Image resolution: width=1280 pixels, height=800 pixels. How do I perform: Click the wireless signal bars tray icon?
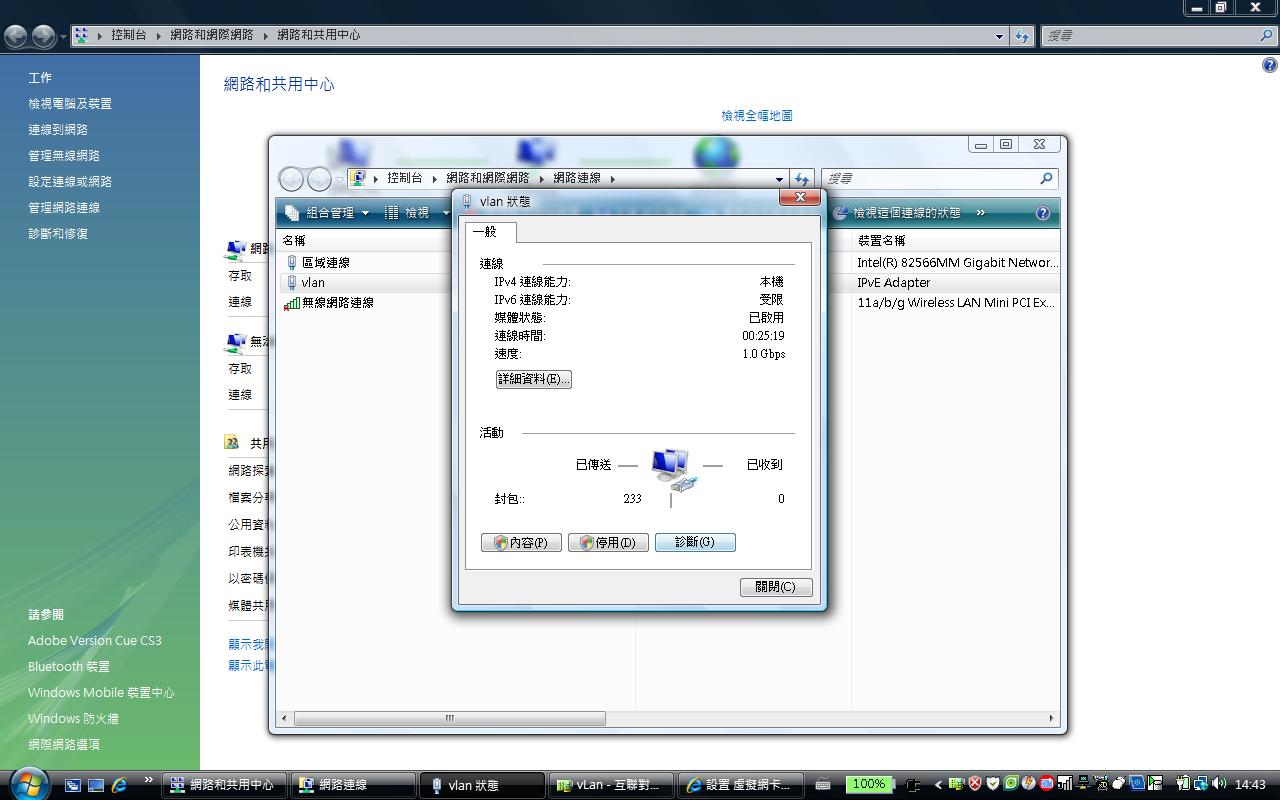point(1065,784)
